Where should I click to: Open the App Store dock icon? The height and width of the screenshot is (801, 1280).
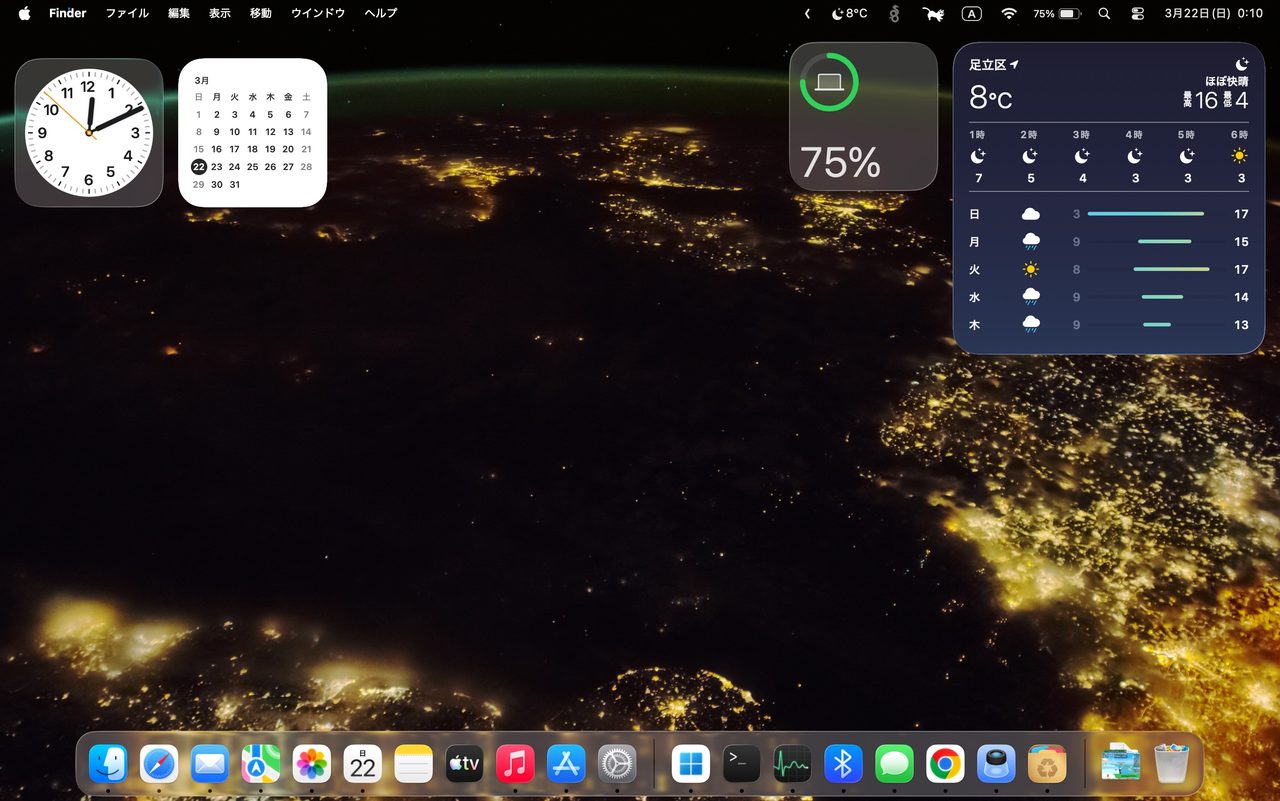[566, 765]
